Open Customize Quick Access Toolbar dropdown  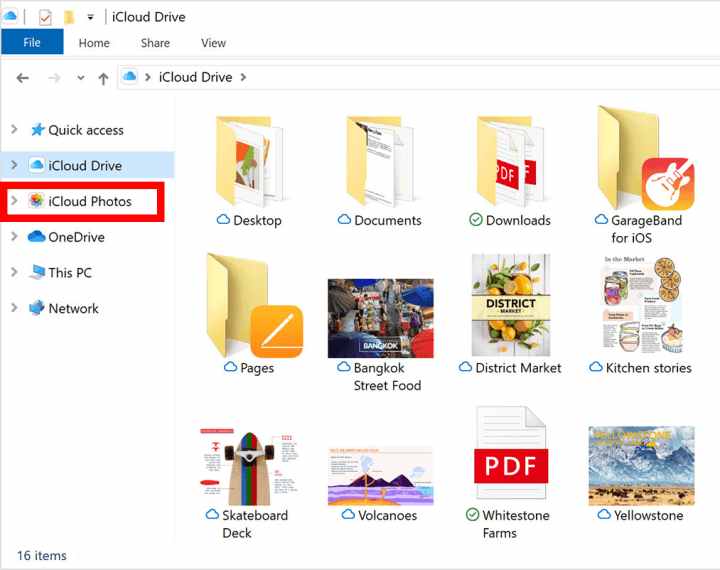[x=90, y=17]
